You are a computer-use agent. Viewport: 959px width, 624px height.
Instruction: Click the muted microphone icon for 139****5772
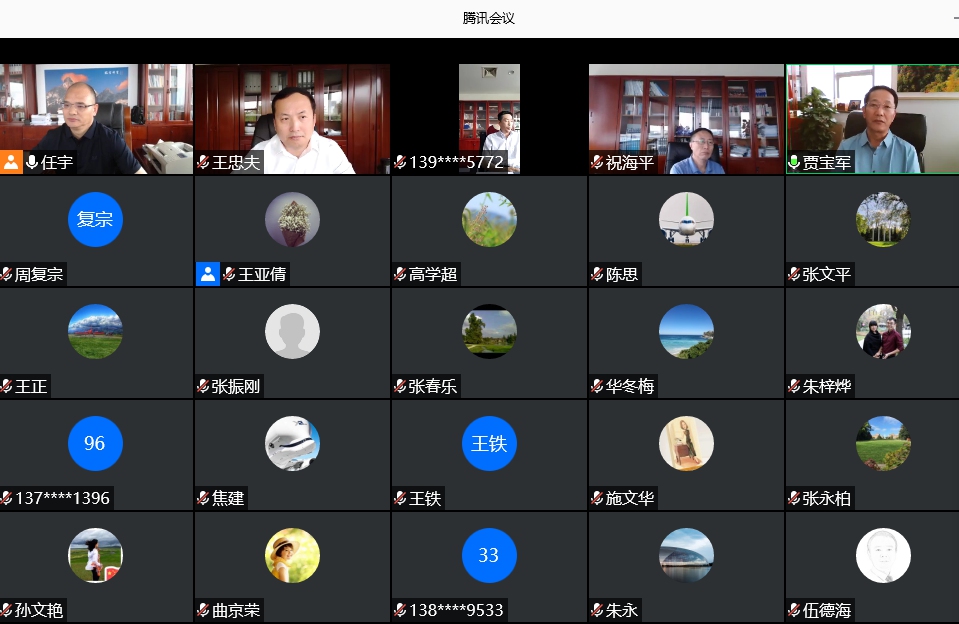401,162
